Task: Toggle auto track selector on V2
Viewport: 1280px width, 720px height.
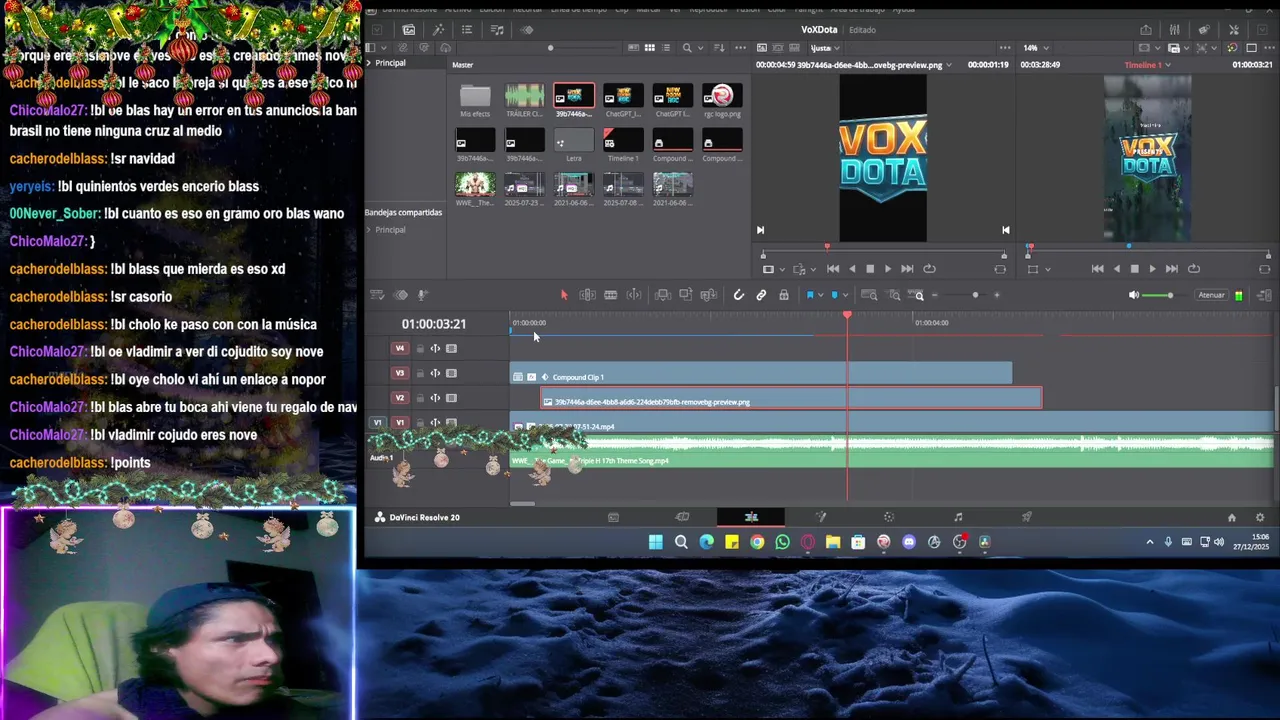Action: click(435, 398)
